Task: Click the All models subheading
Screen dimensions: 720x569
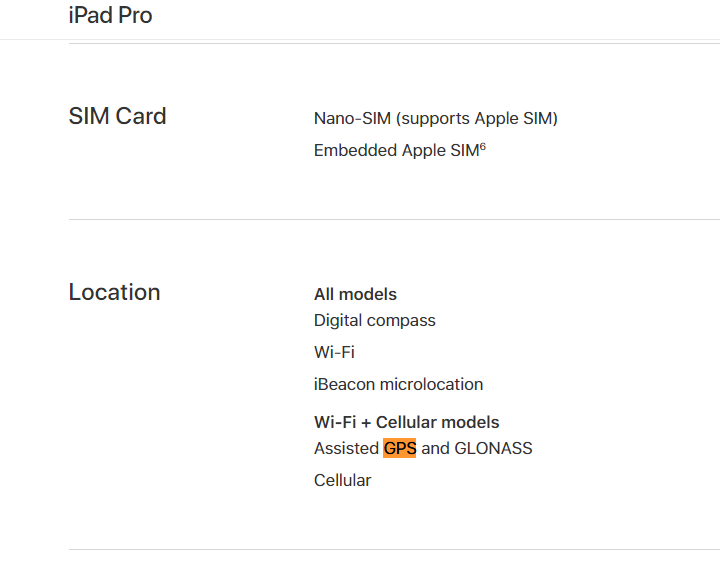Action: click(x=355, y=294)
